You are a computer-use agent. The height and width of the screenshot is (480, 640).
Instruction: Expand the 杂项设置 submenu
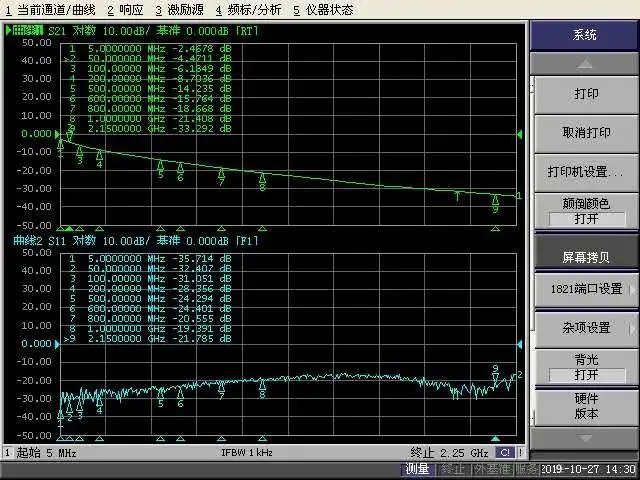pos(585,328)
